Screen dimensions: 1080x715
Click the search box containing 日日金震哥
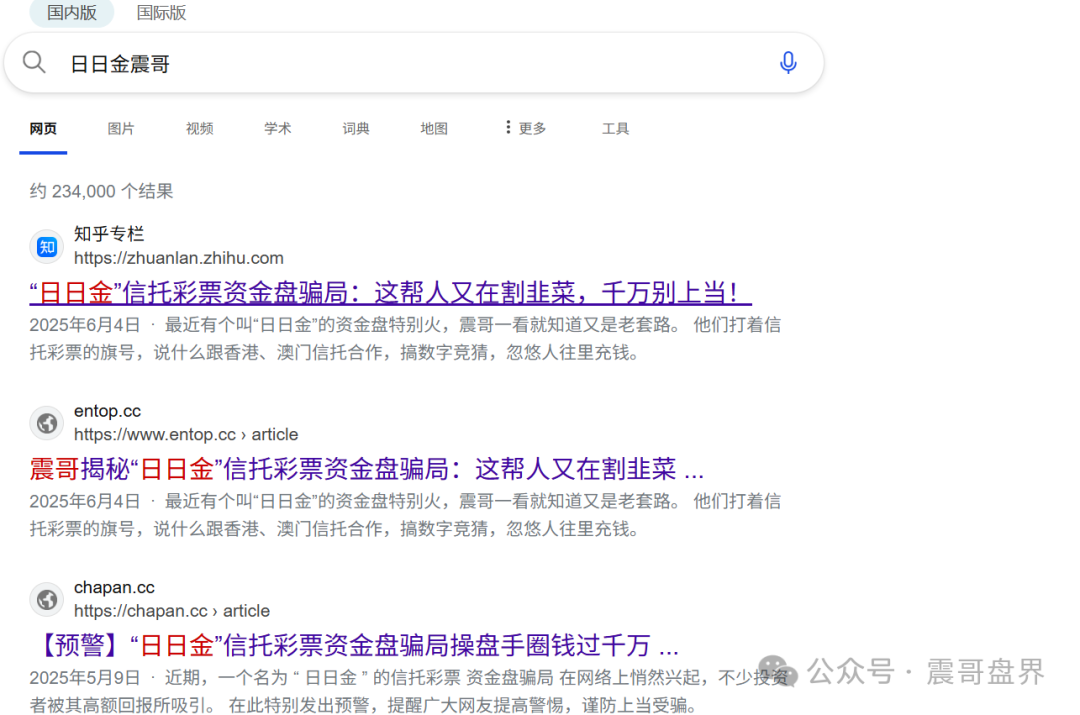click(414, 63)
